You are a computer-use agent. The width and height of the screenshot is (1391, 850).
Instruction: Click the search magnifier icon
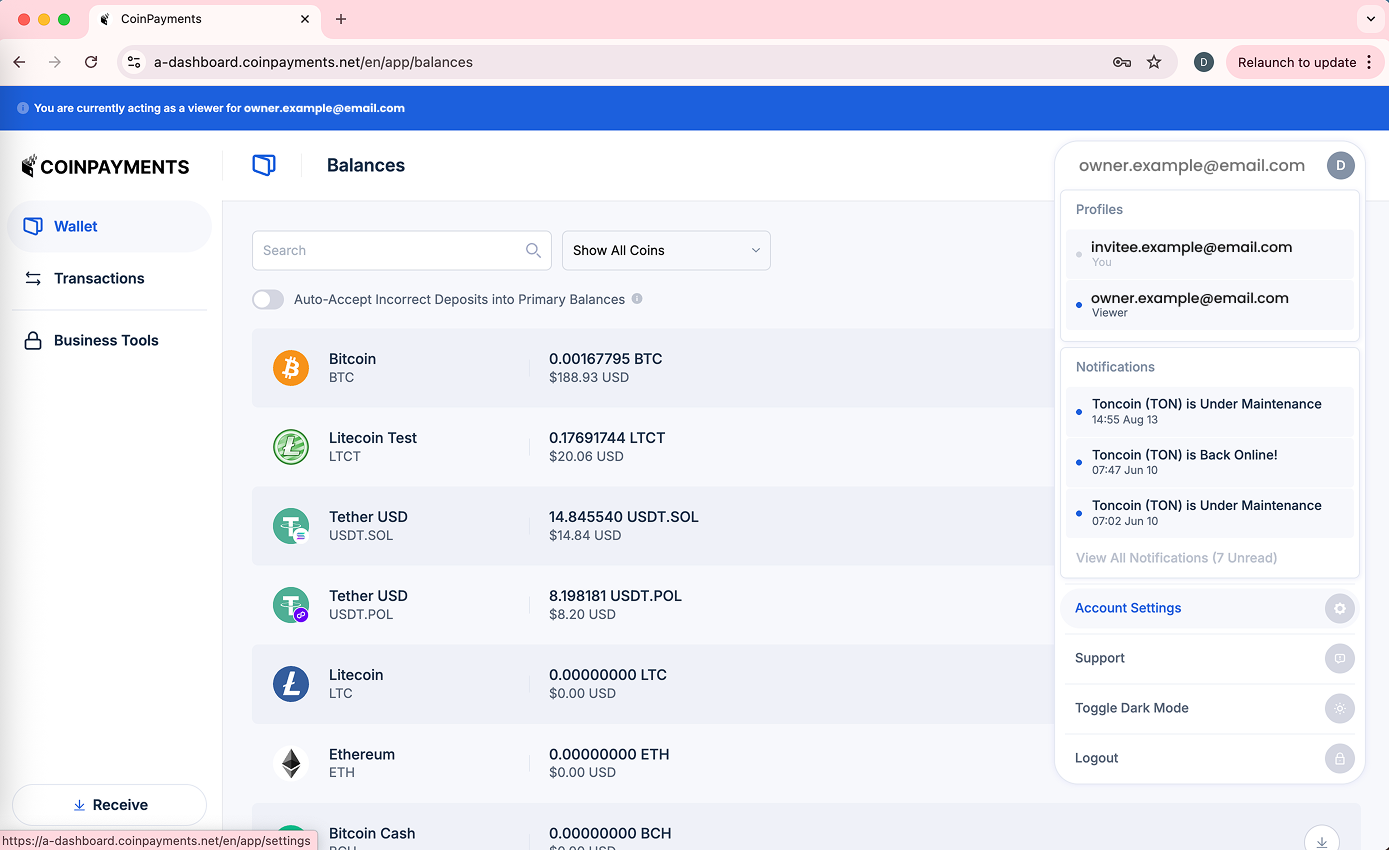click(534, 251)
